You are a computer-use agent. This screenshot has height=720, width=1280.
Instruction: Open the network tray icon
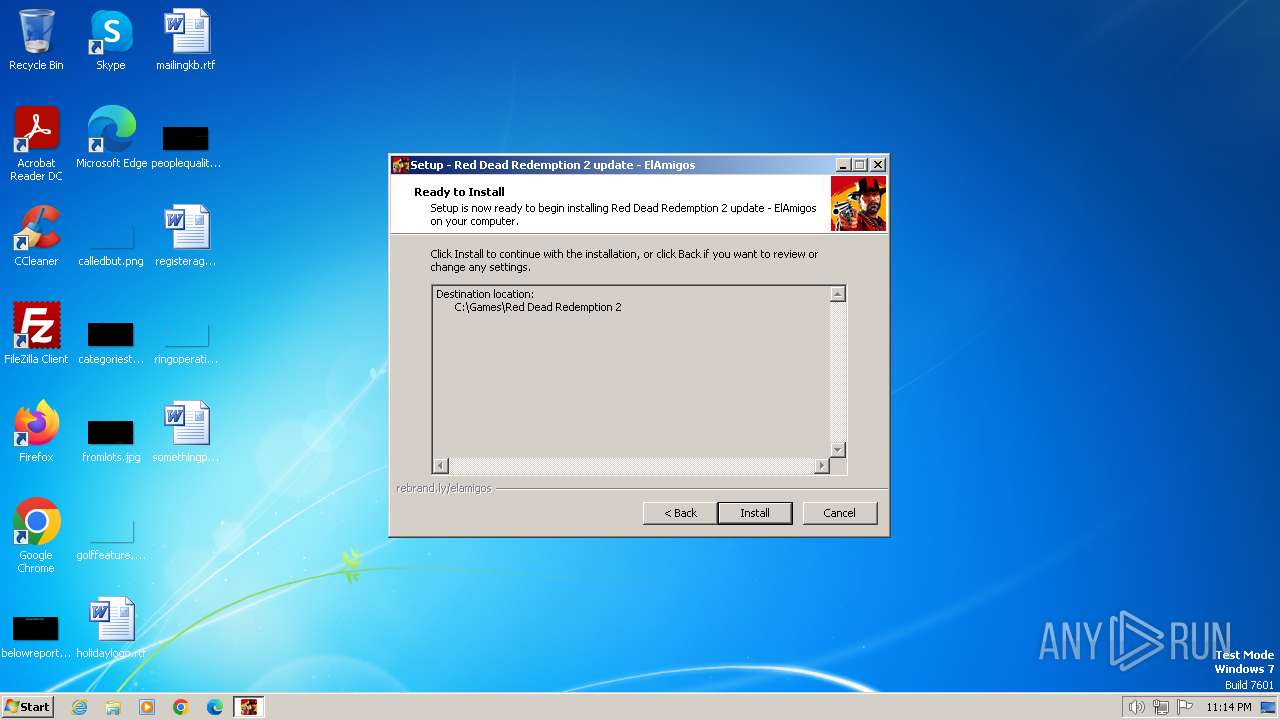1161,707
